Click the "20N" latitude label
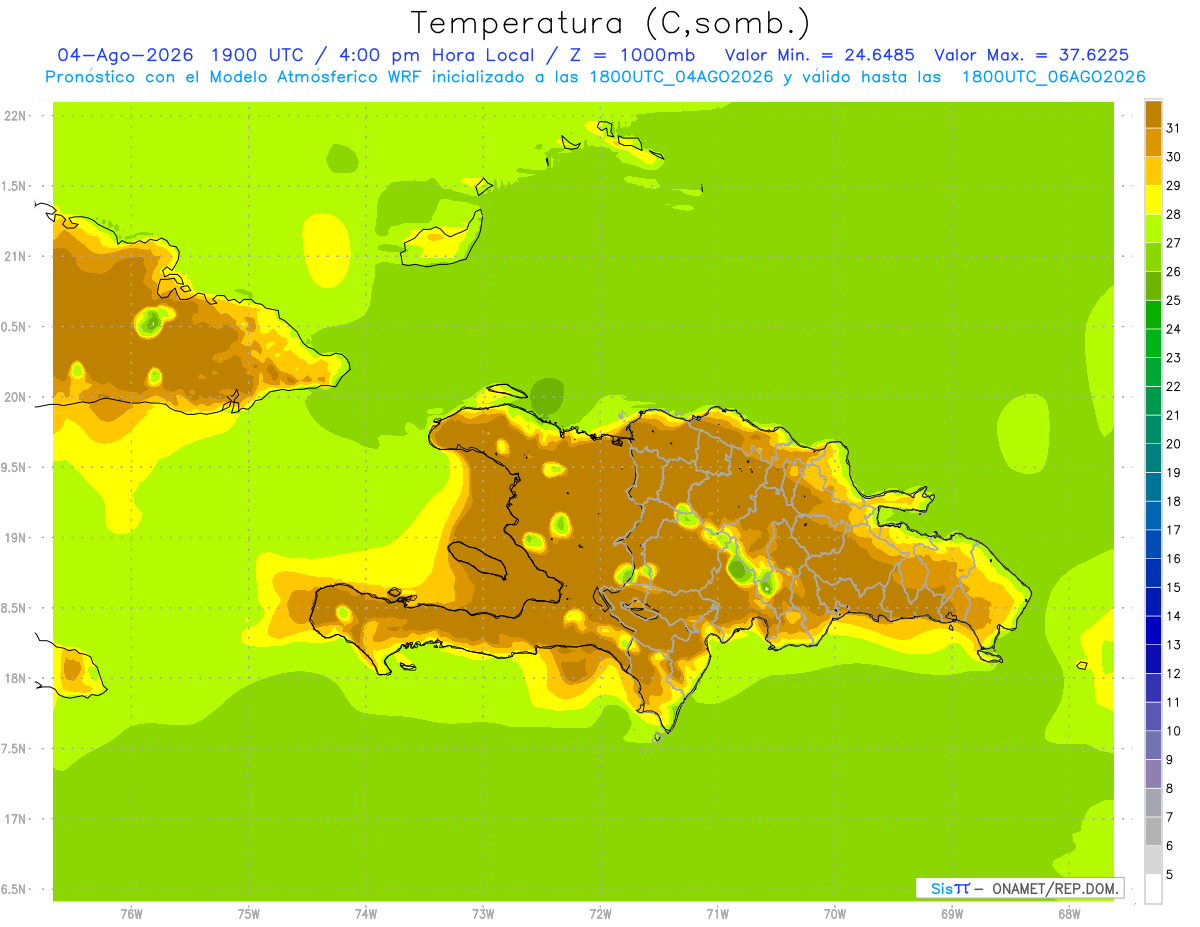The width and height of the screenshot is (1200, 927). pos(16,397)
